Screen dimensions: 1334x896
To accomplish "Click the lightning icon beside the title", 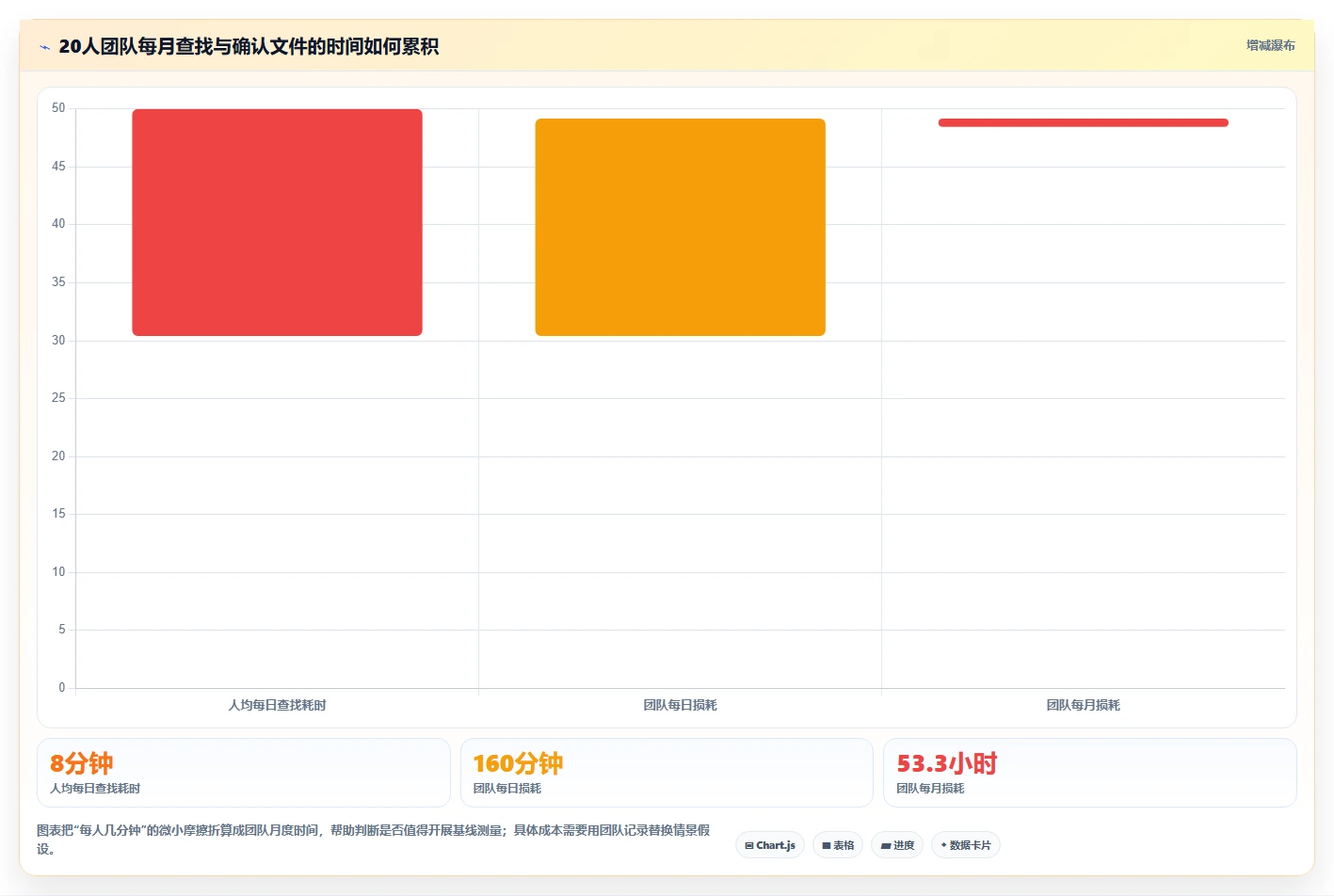I will coord(44,47).
